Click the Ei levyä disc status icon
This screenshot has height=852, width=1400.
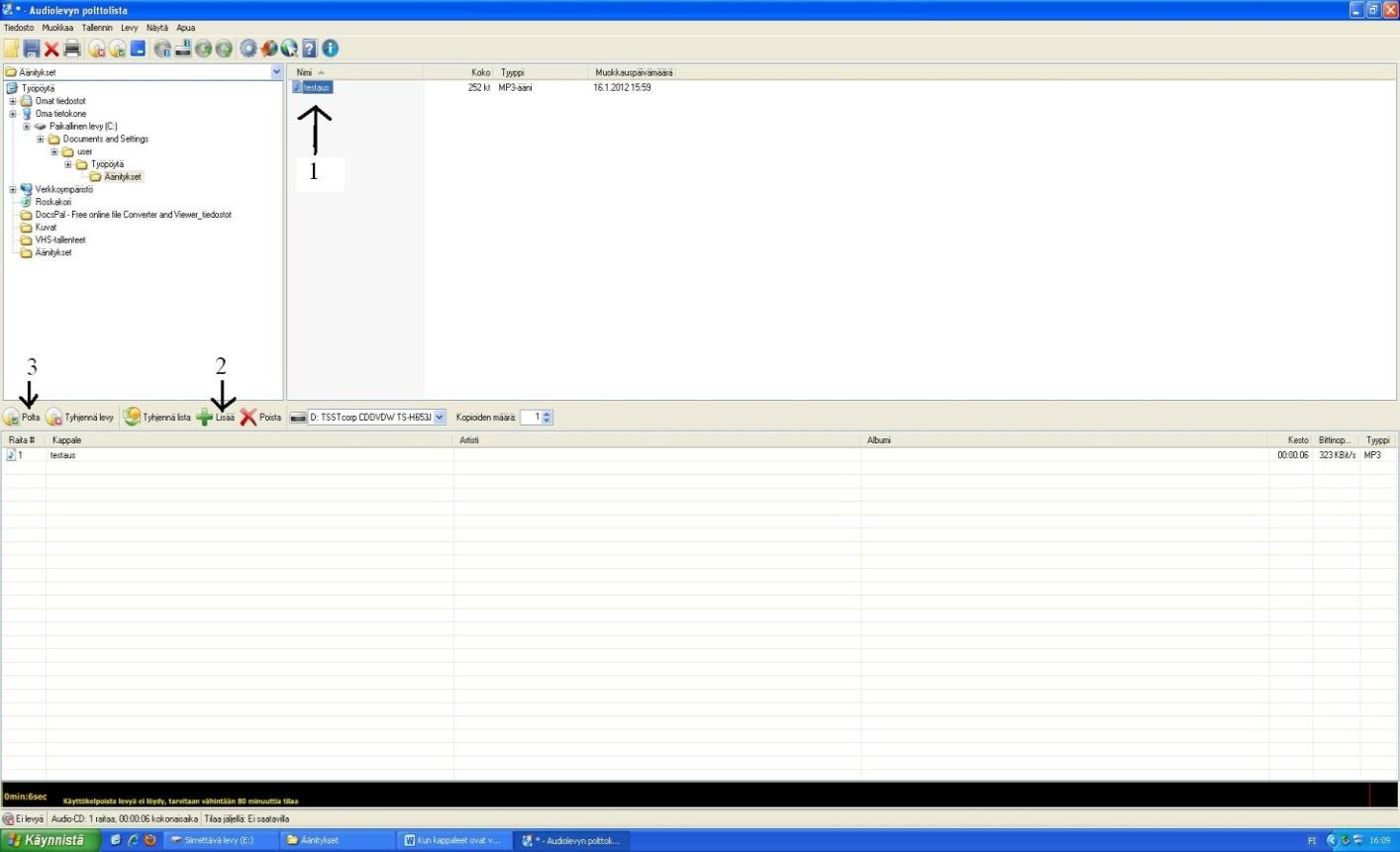point(8,819)
